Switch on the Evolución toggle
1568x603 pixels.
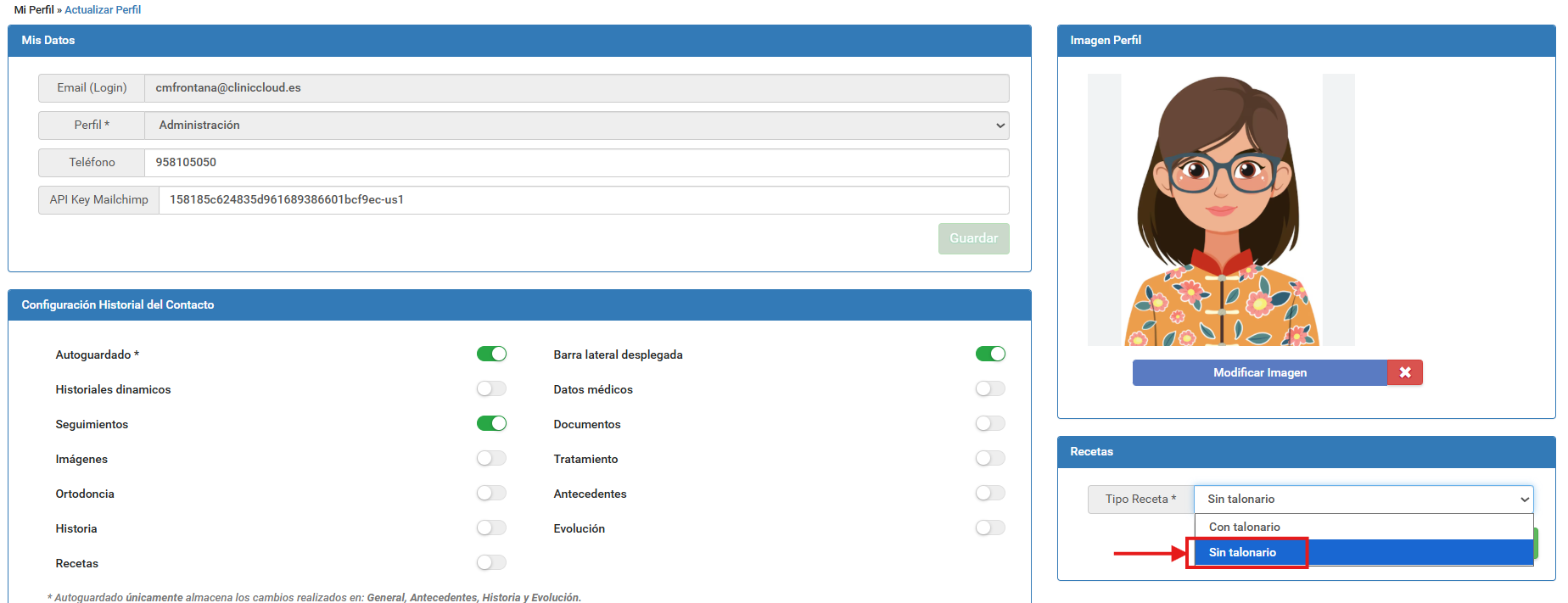tap(990, 528)
